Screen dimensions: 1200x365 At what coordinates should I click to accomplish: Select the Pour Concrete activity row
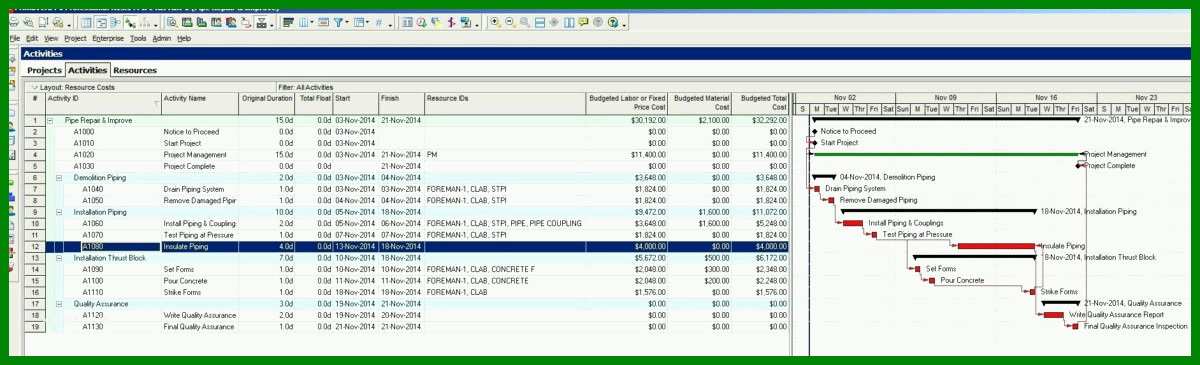click(405, 280)
